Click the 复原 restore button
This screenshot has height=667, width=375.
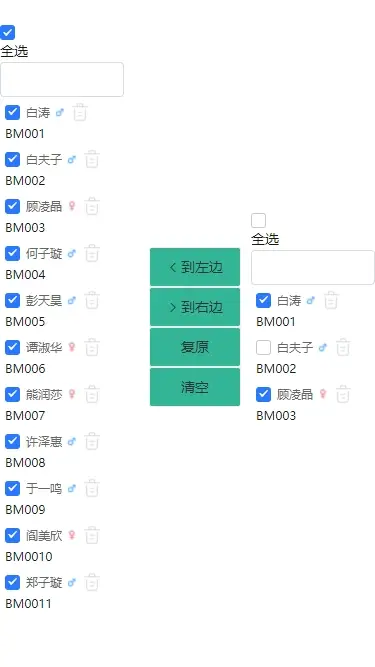pyautogui.click(x=195, y=347)
